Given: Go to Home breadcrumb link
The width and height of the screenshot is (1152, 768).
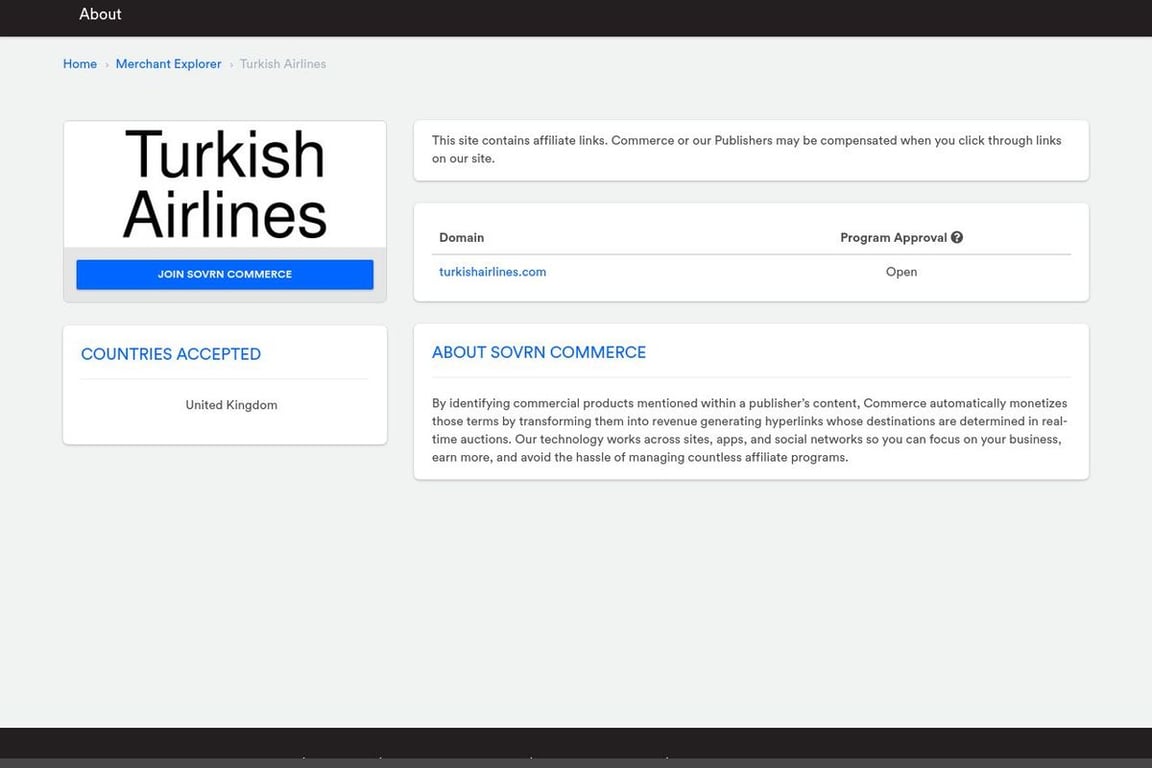Looking at the screenshot, I should (x=79, y=64).
